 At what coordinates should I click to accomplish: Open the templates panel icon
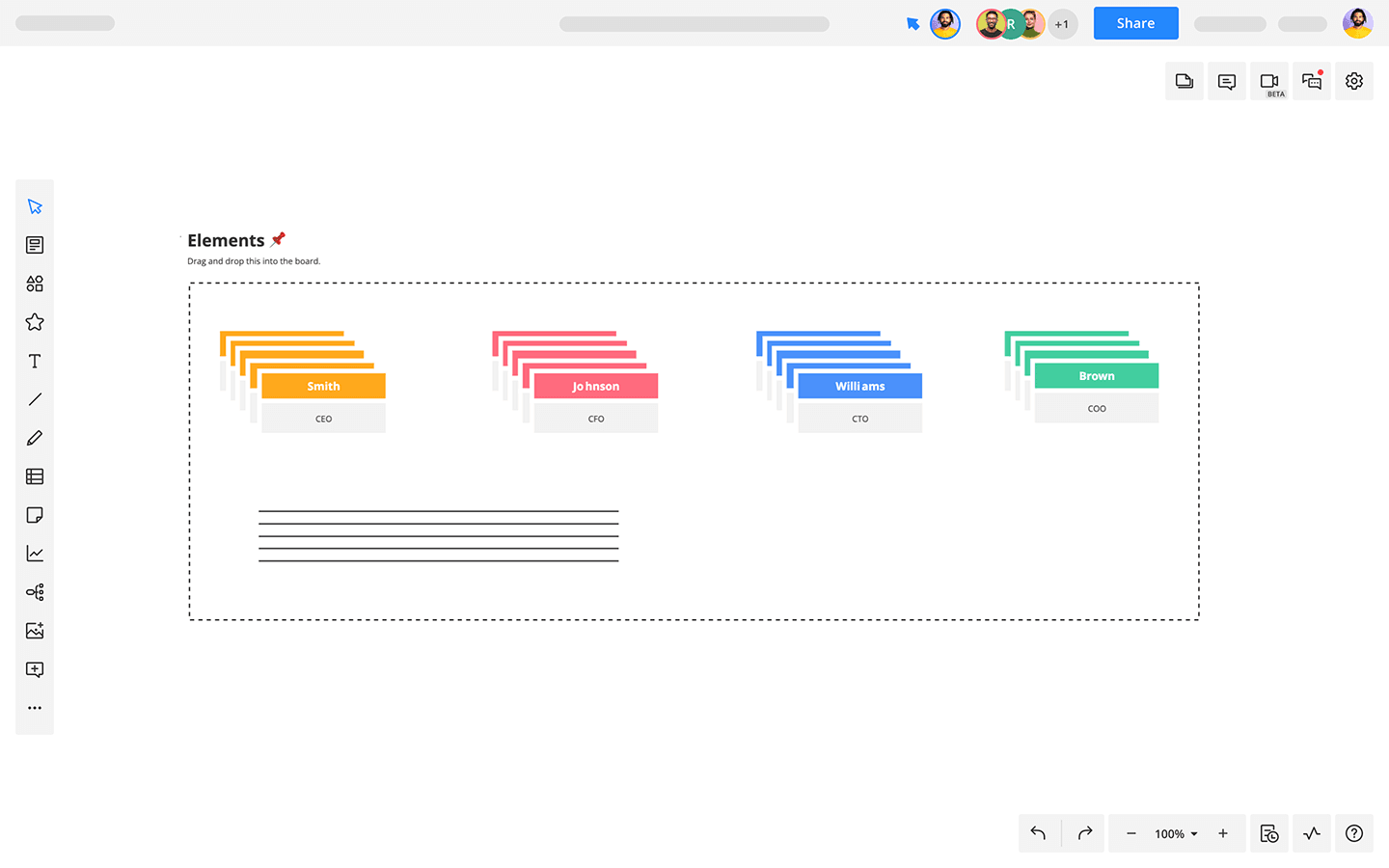[x=35, y=245]
